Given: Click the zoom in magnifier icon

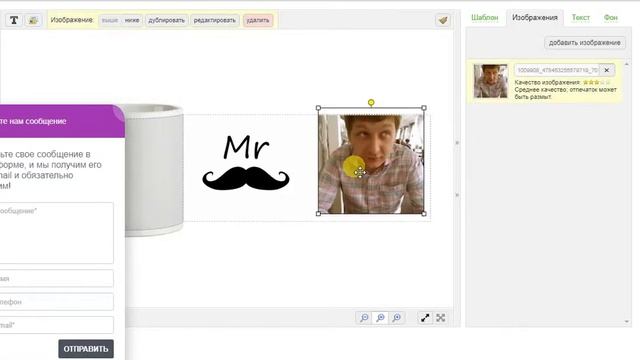Looking at the screenshot, I should pos(396,318).
